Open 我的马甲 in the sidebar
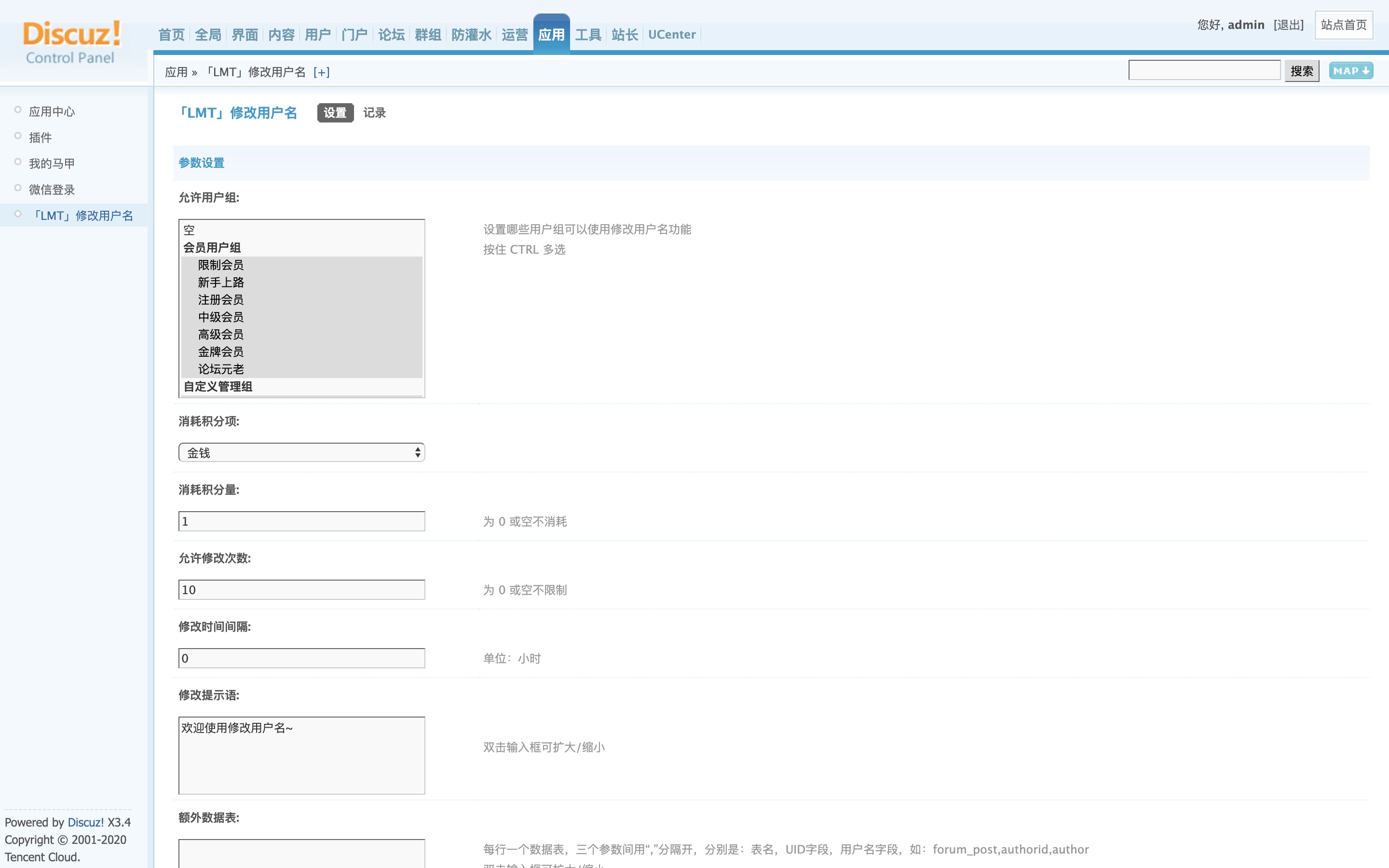Image resolution: width=1389 pixels, height=868 pixels. point(52,163)
